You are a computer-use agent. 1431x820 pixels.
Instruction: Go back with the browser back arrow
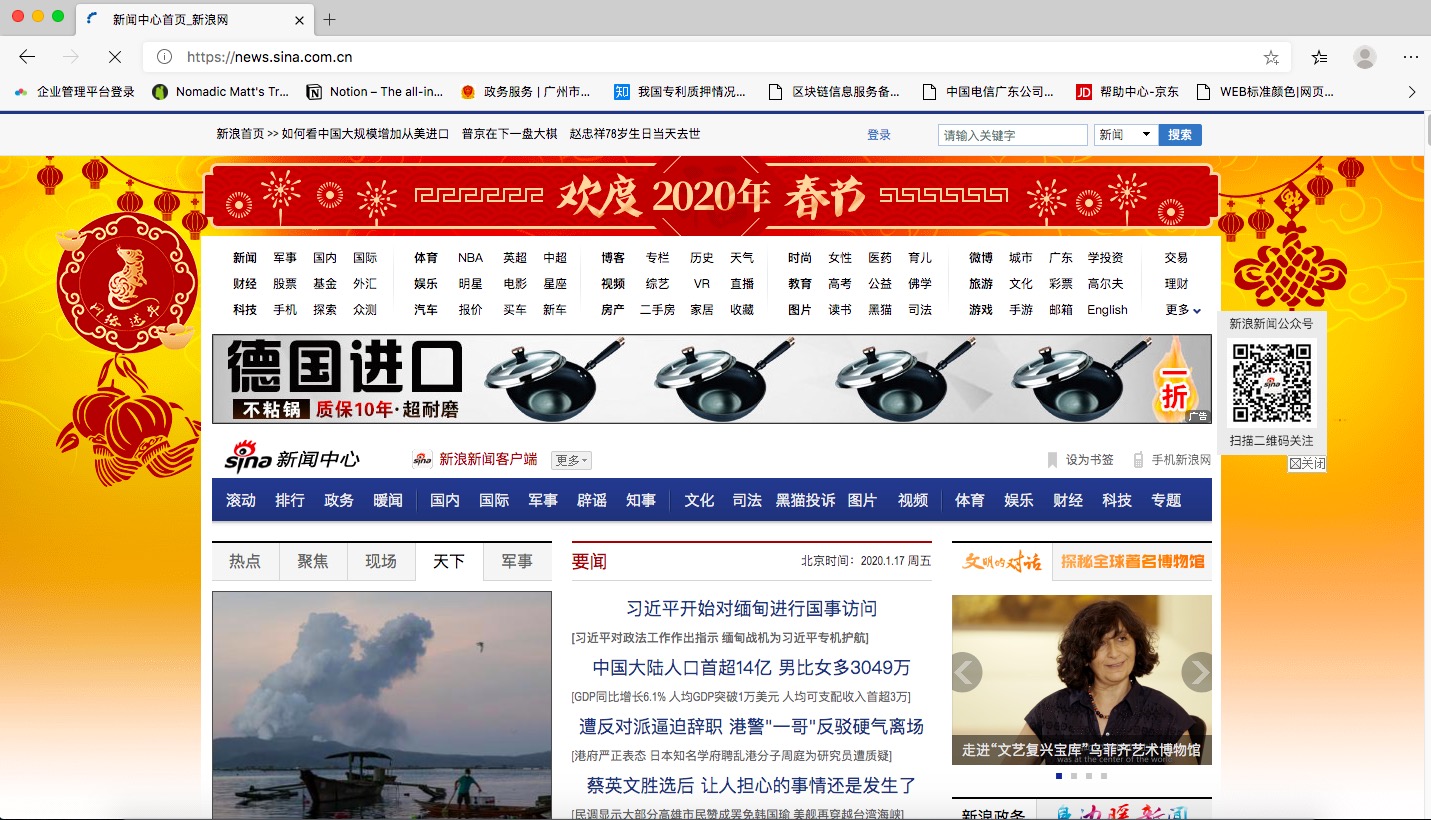tap(27, 57)
